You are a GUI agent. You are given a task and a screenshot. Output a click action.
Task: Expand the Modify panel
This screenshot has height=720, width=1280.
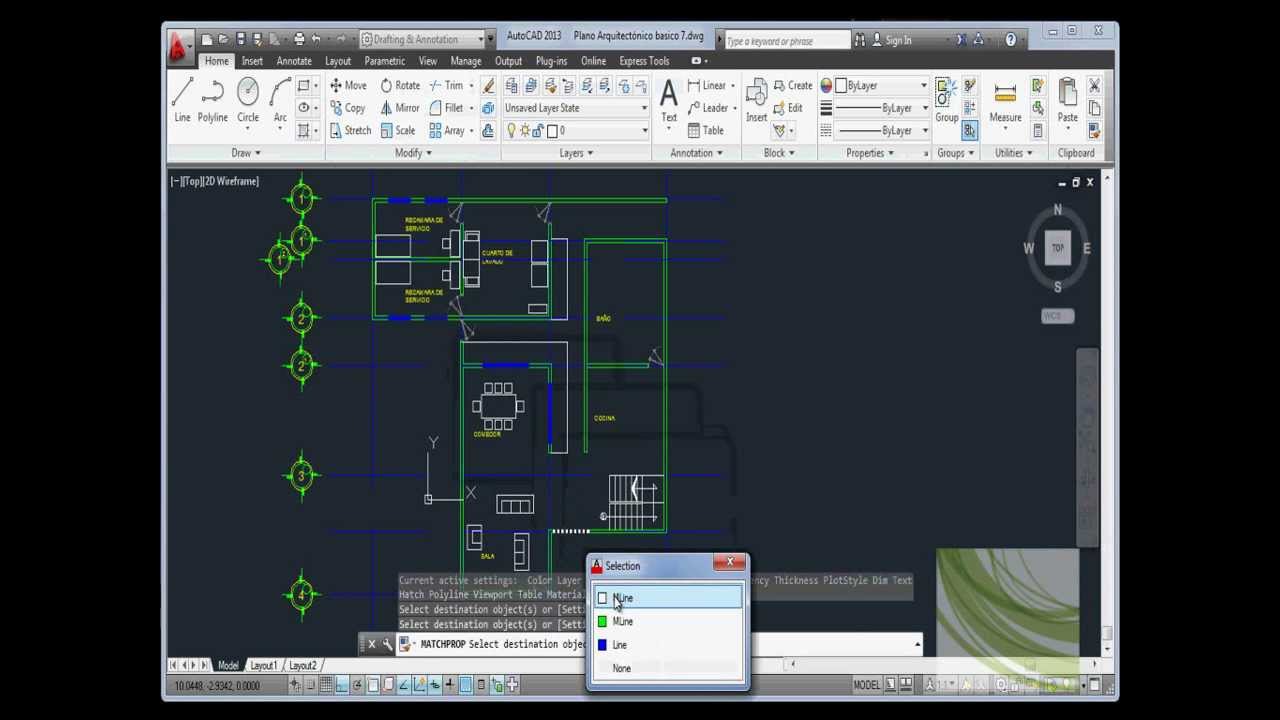(413, 153)
